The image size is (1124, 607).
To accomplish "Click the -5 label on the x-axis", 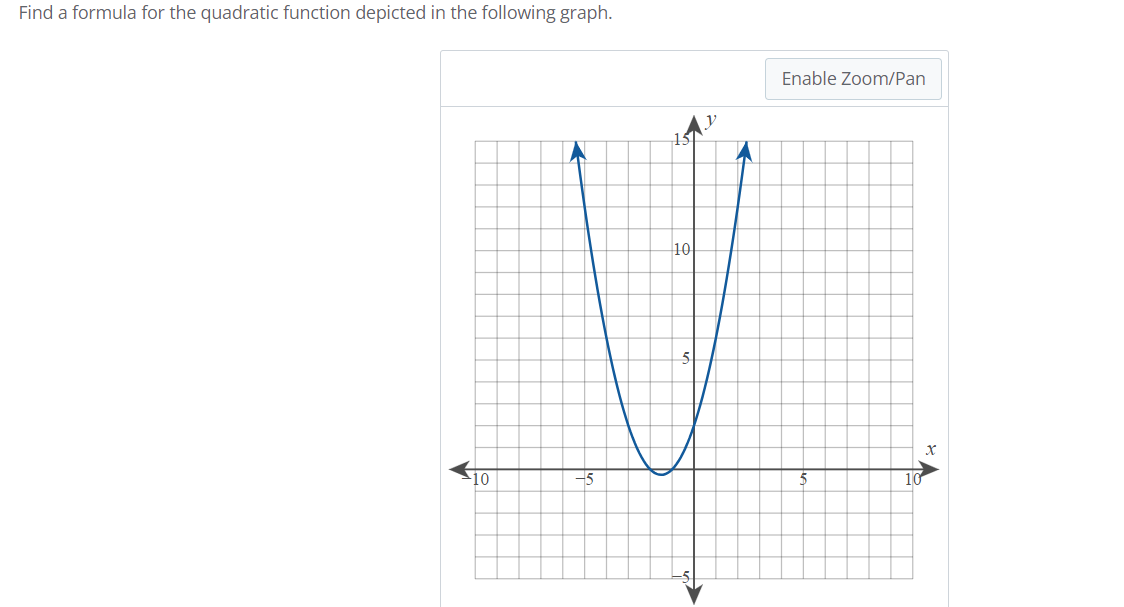I will point(585,479).
